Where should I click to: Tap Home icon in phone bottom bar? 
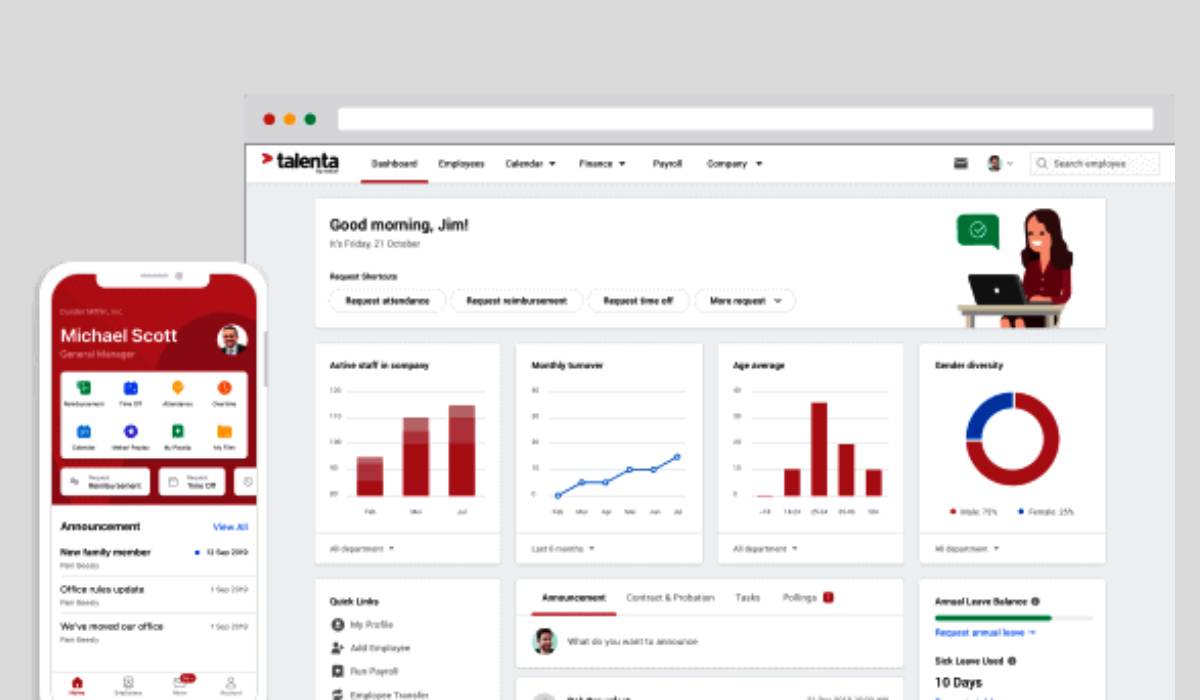(x=77, y=684)
